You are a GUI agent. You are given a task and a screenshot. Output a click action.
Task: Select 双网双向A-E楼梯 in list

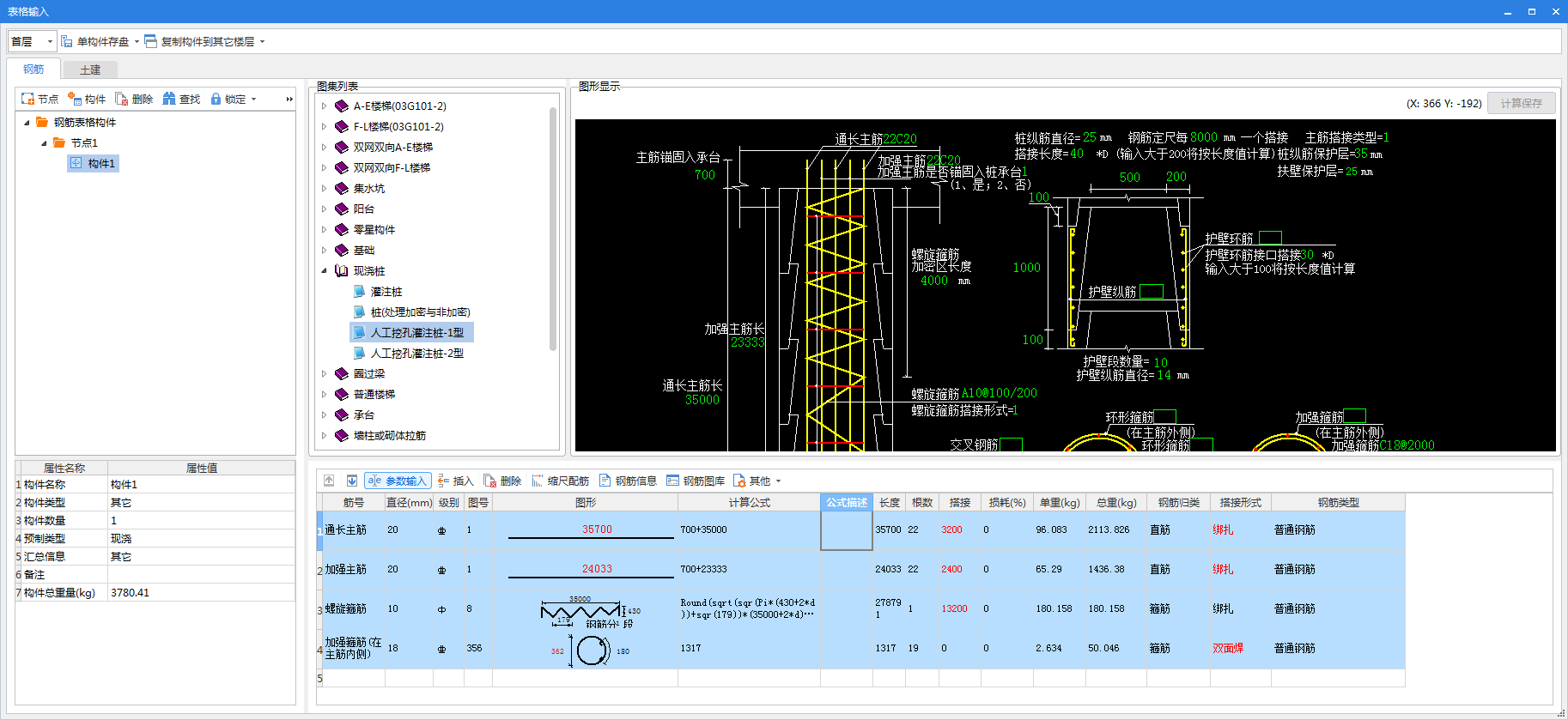pos(392,147)
